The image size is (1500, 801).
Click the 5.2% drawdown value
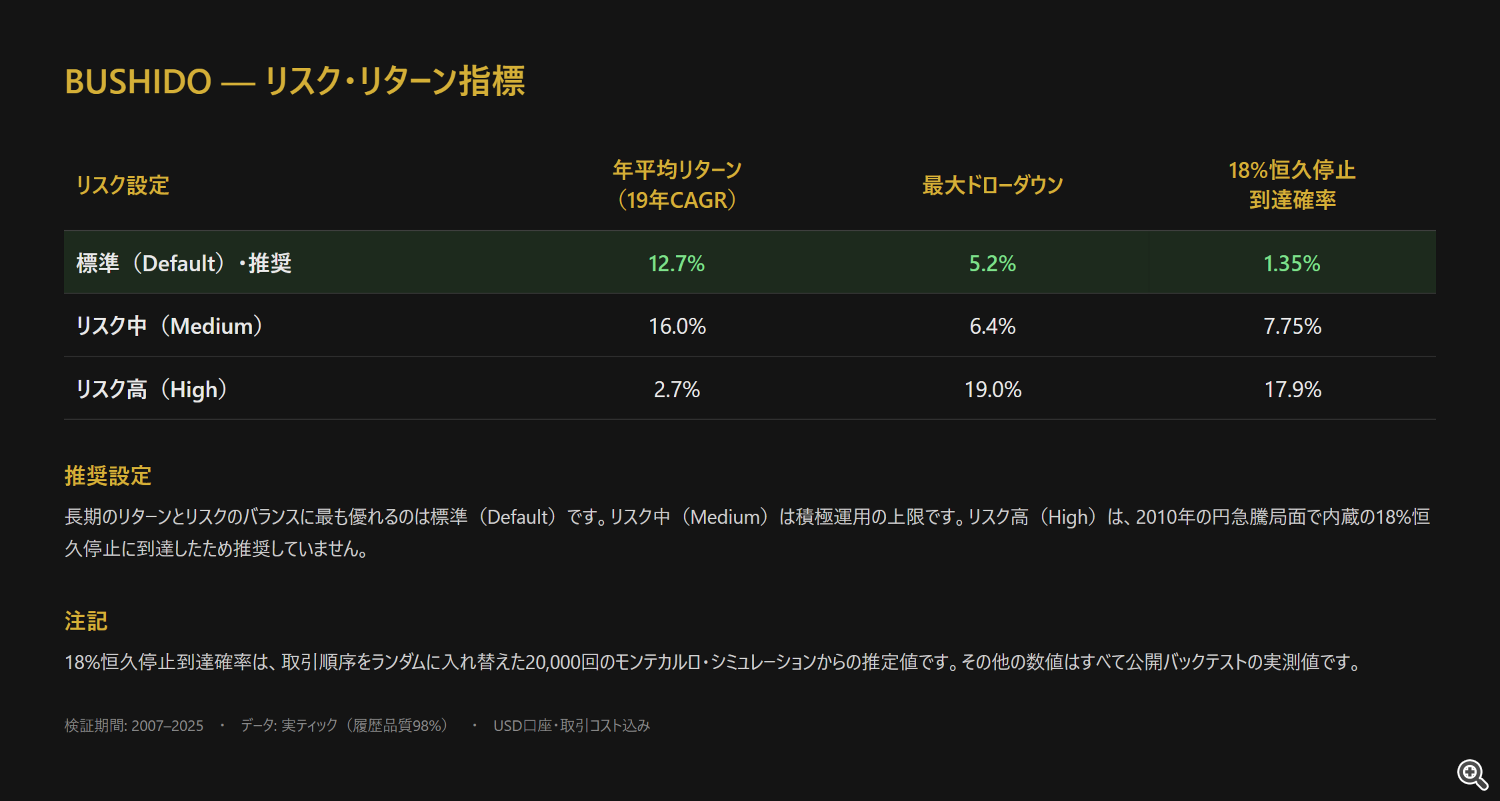tap(992, 264)
